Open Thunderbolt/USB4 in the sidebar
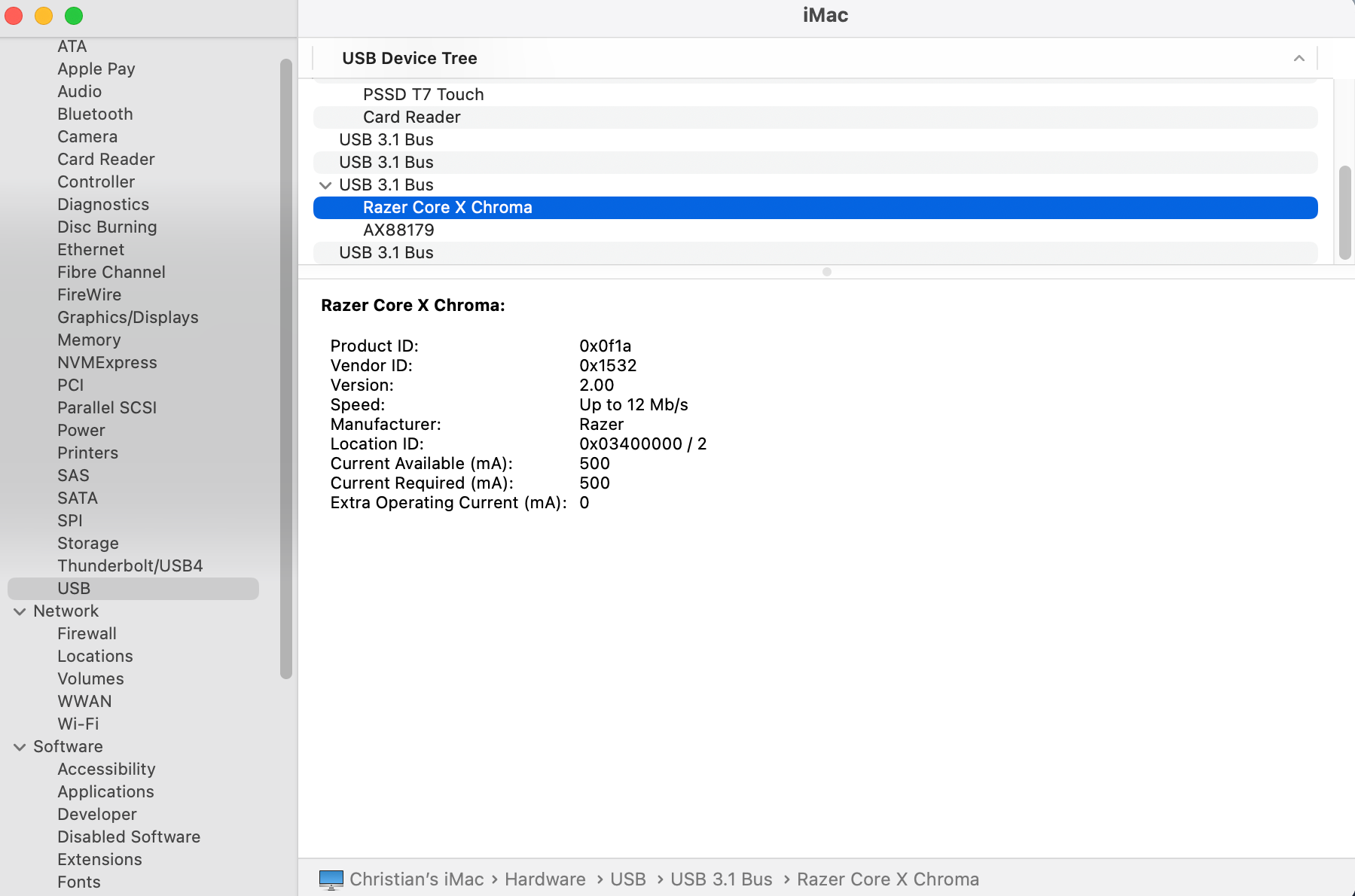The height and width of the screenshot is (896, 1355). click(x=130, y=566)
